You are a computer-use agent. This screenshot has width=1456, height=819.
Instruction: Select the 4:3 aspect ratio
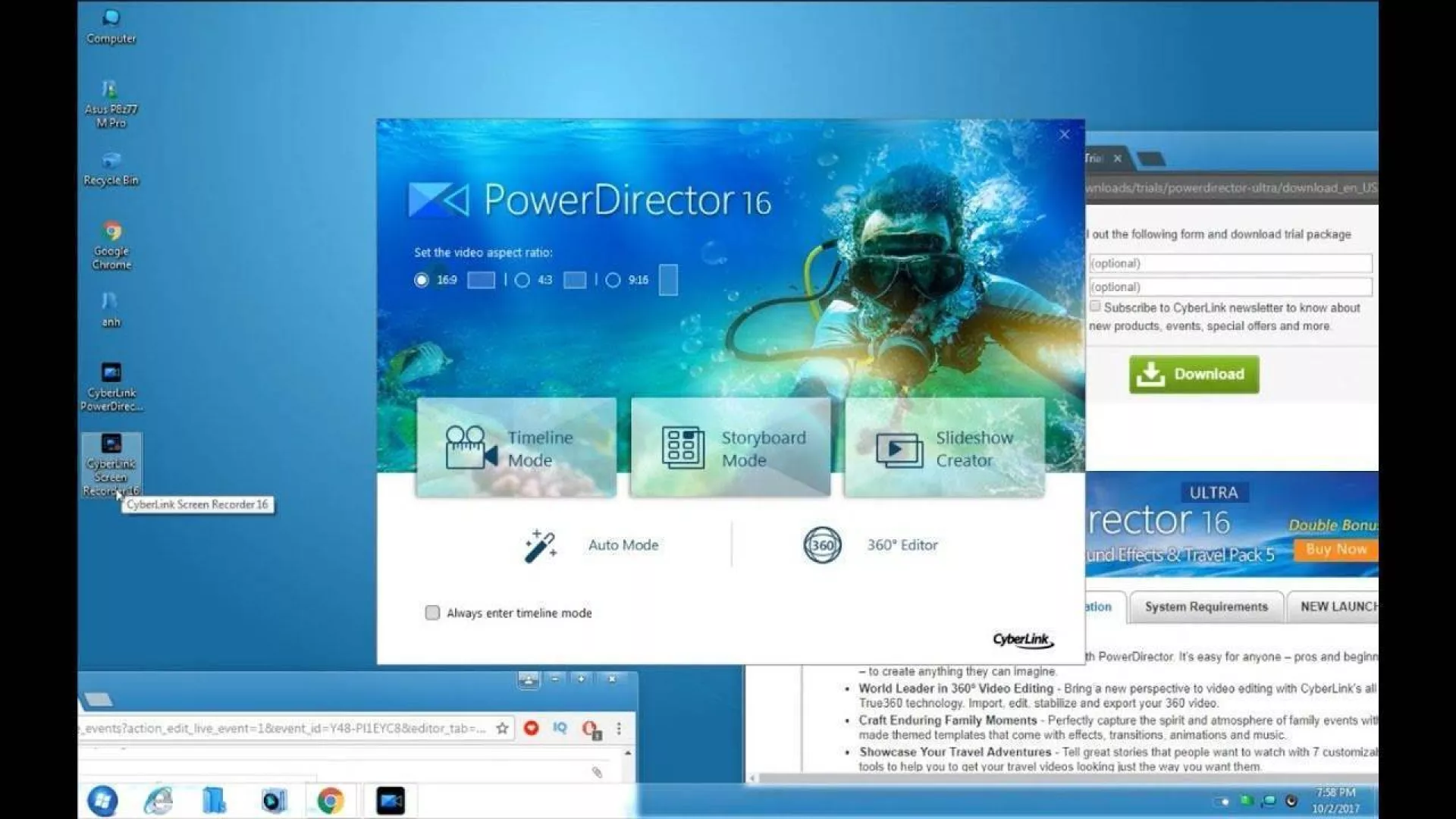point(522,280)
